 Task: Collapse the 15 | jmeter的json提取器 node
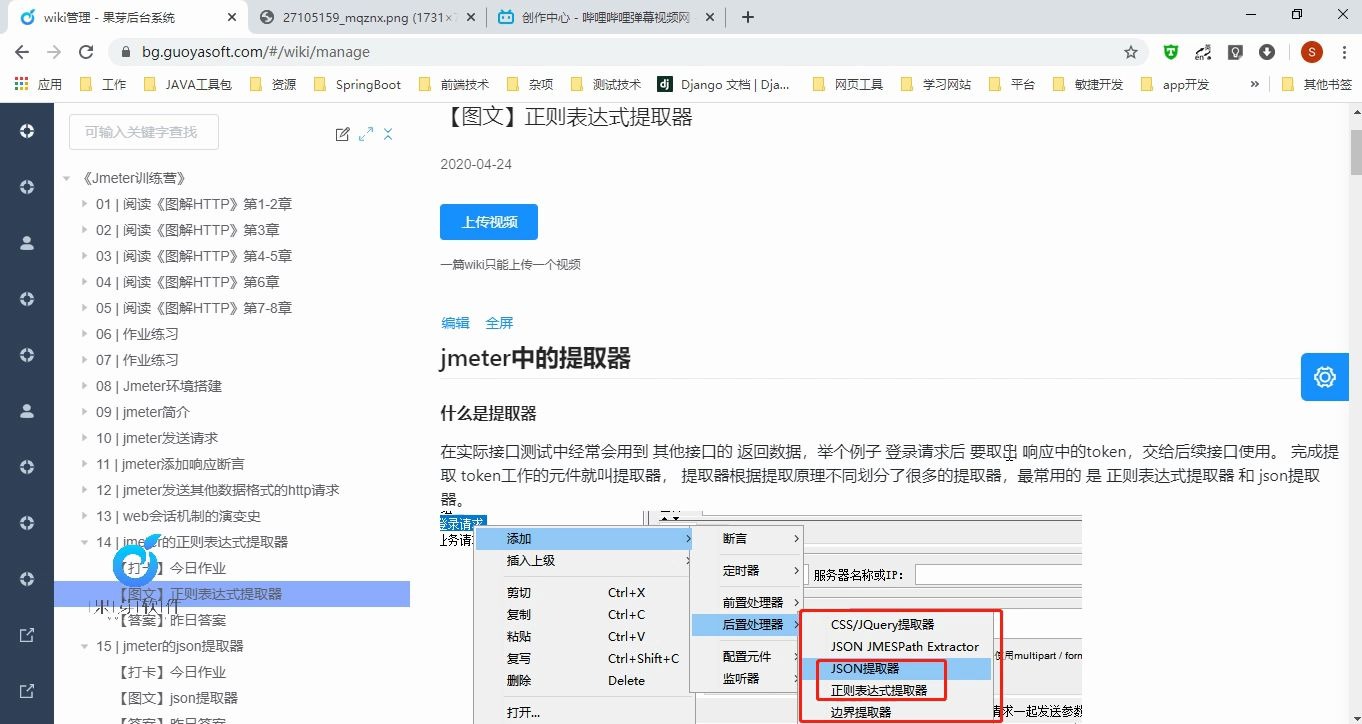[x=85, y=646]
